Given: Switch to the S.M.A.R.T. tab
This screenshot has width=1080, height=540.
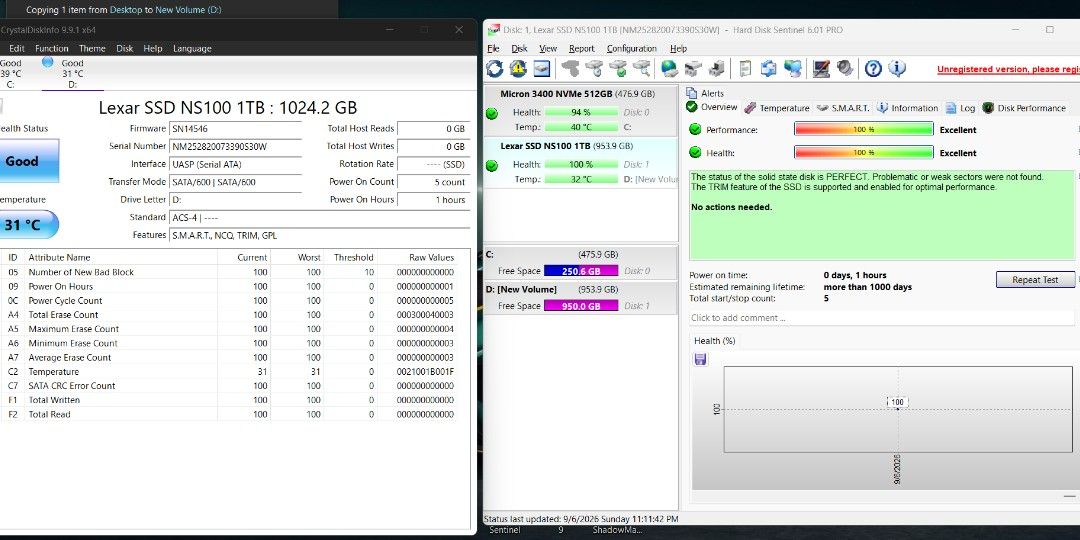Looking at the screenshot, I should click(843, 108).
